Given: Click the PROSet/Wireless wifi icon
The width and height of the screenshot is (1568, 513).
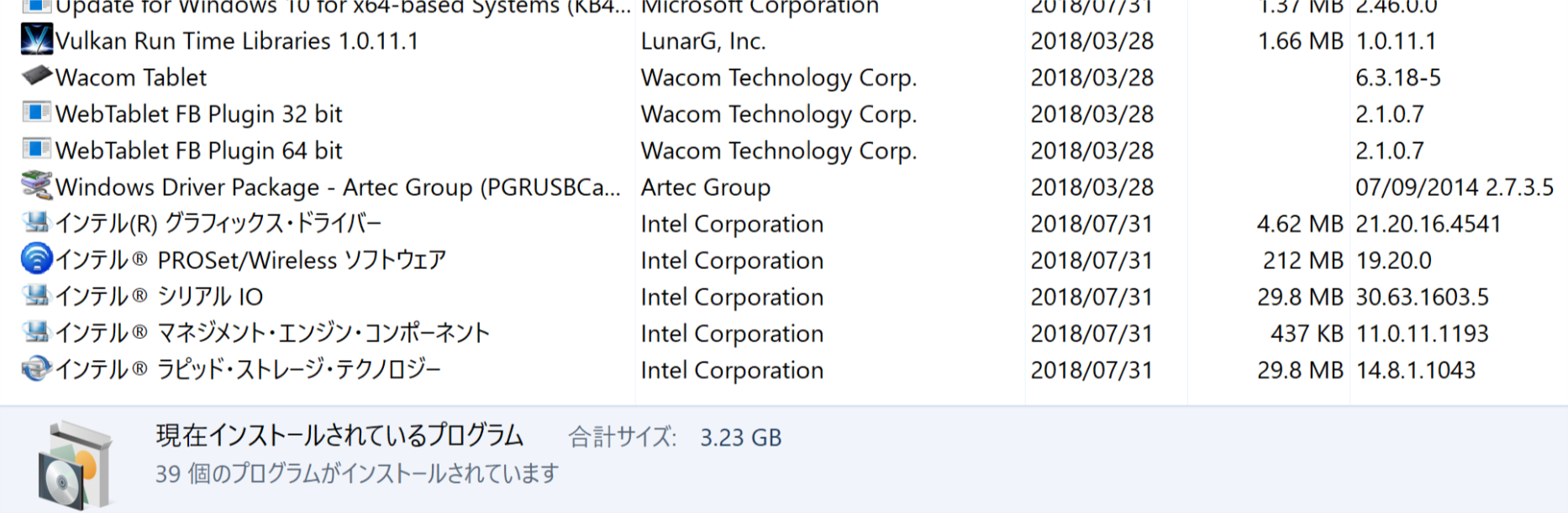Looking at the screenshot, I should (36, 259).
